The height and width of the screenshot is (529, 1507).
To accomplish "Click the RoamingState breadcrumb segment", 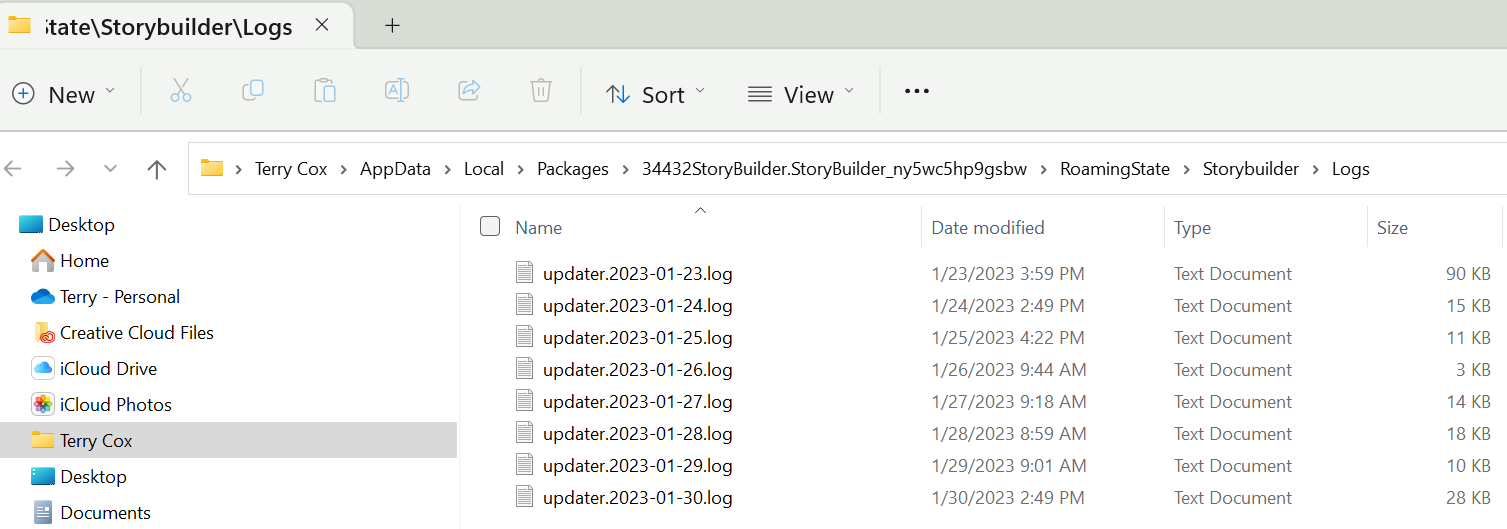I will click(1114, 169).
